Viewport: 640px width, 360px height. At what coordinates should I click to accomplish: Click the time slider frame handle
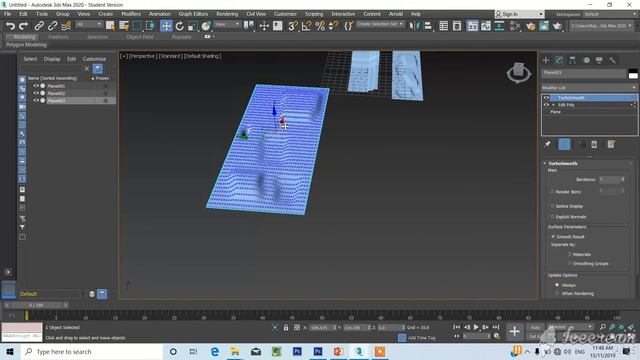click(x=36, y=305)
